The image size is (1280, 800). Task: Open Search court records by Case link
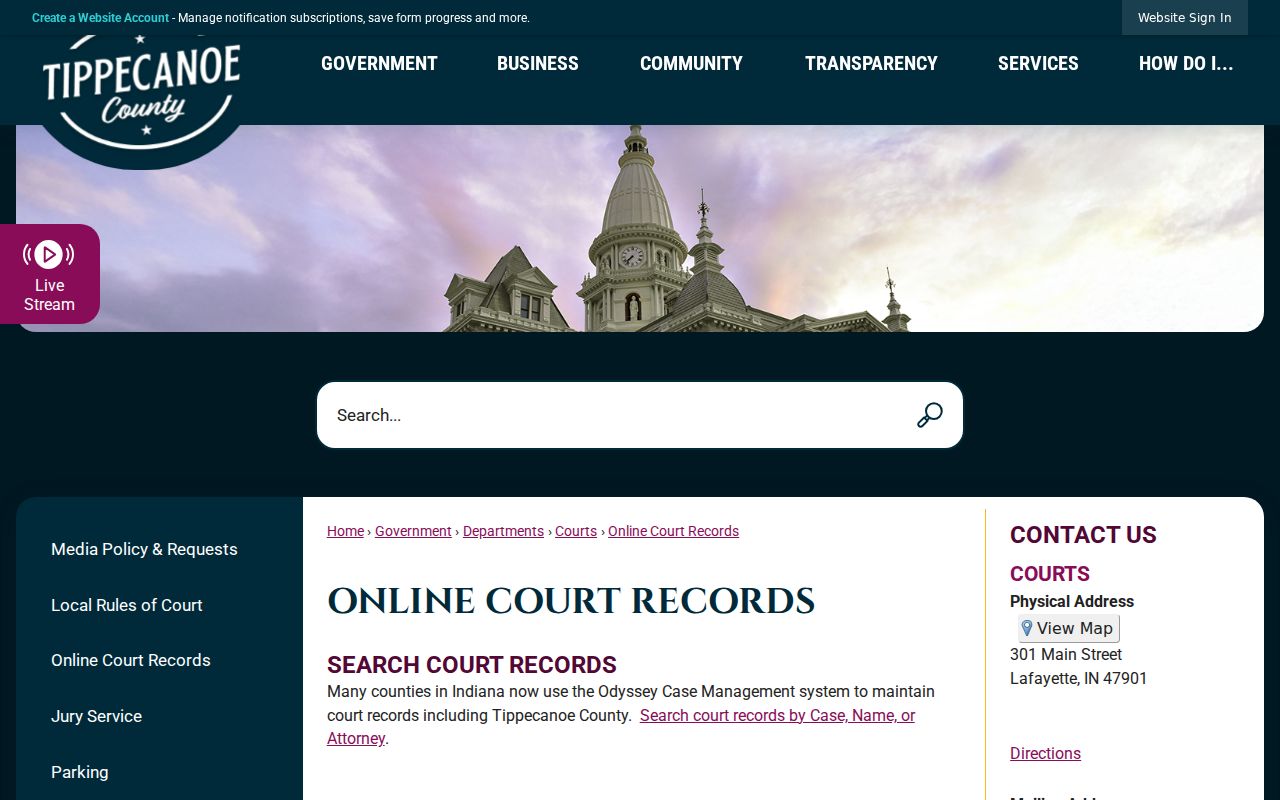click(621, 727)
